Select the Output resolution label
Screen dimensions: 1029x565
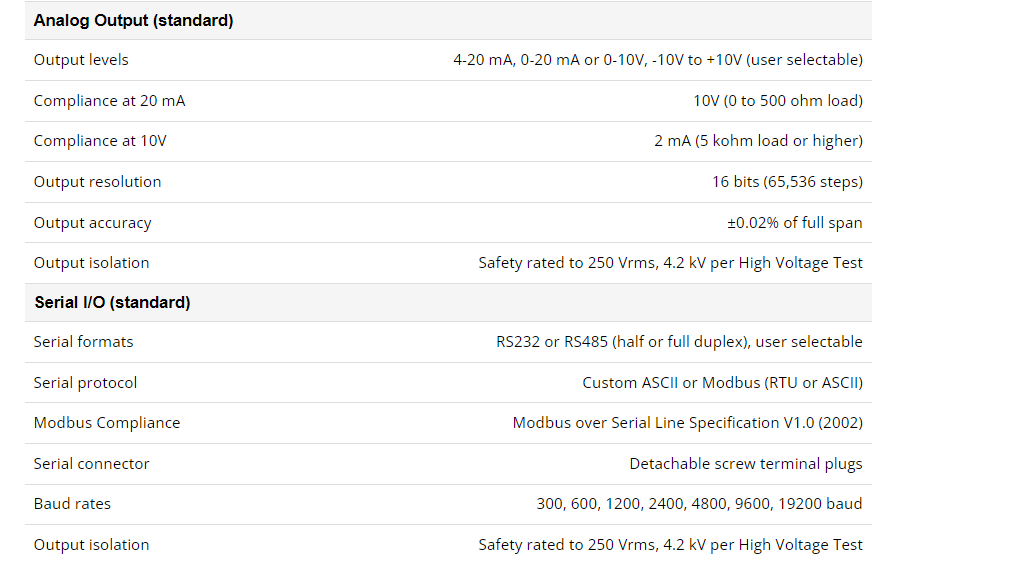pyautogui.click(x=97, y=182)
